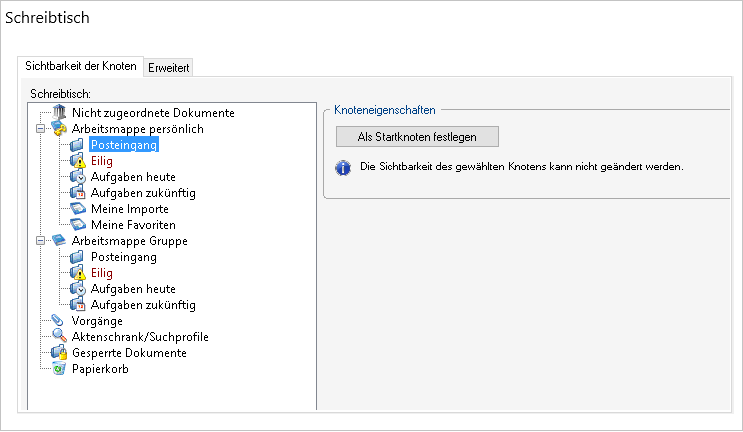743x432 pixels.
Task: Click the Arbeitsmappe persönlich key icon
Action: coord(59,128)
